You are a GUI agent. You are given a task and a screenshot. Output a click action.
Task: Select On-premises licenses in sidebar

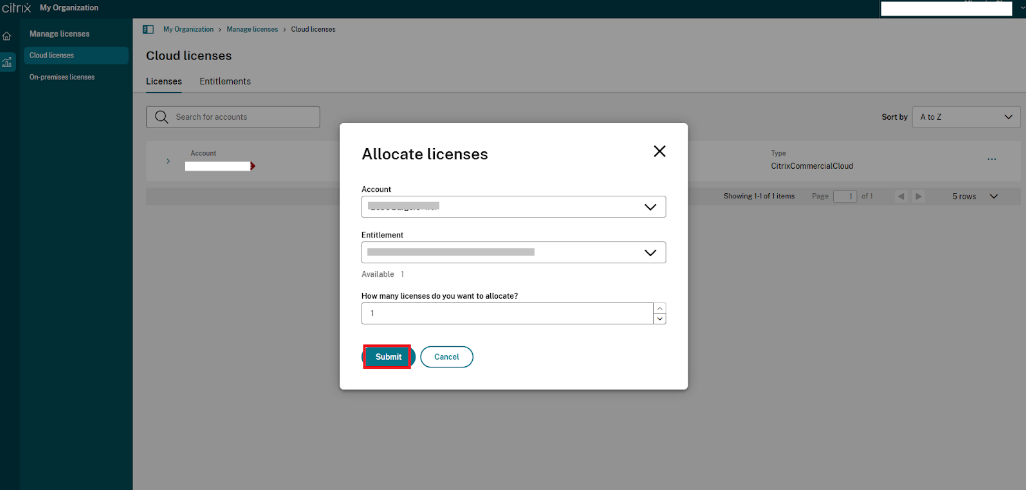coord(62,77)
